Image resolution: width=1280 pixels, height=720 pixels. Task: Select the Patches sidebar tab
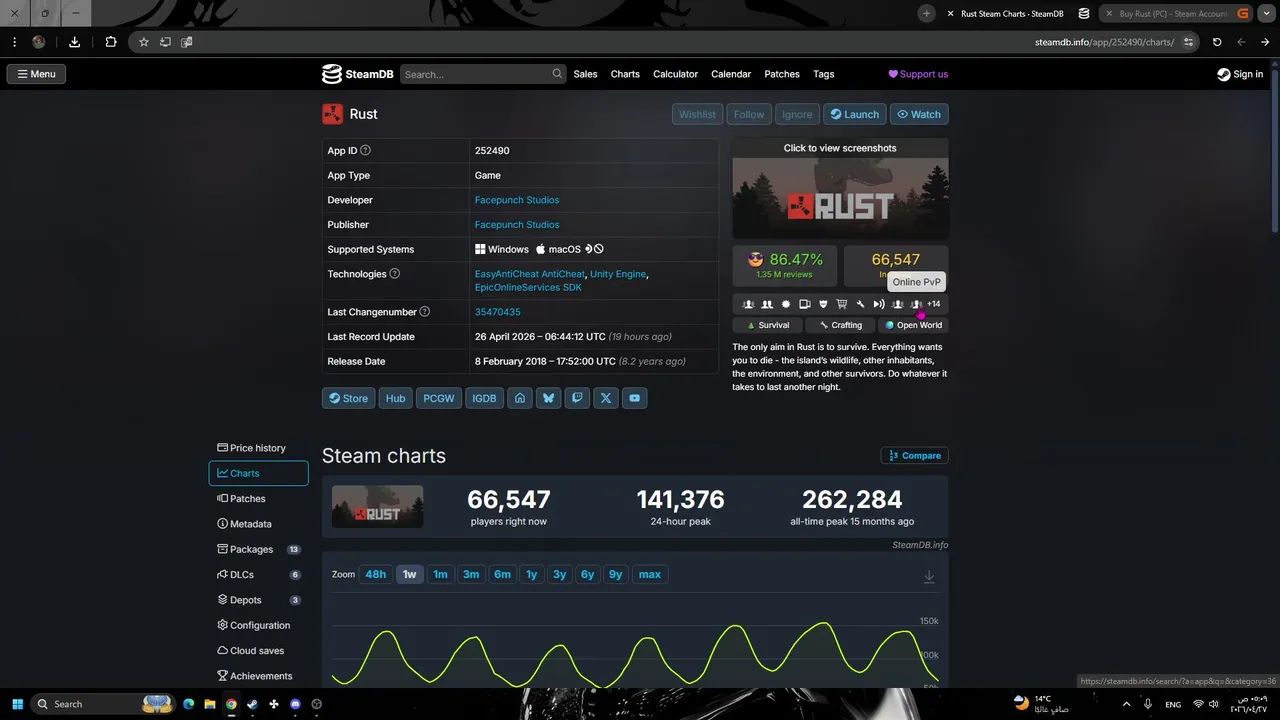[258, 498]
